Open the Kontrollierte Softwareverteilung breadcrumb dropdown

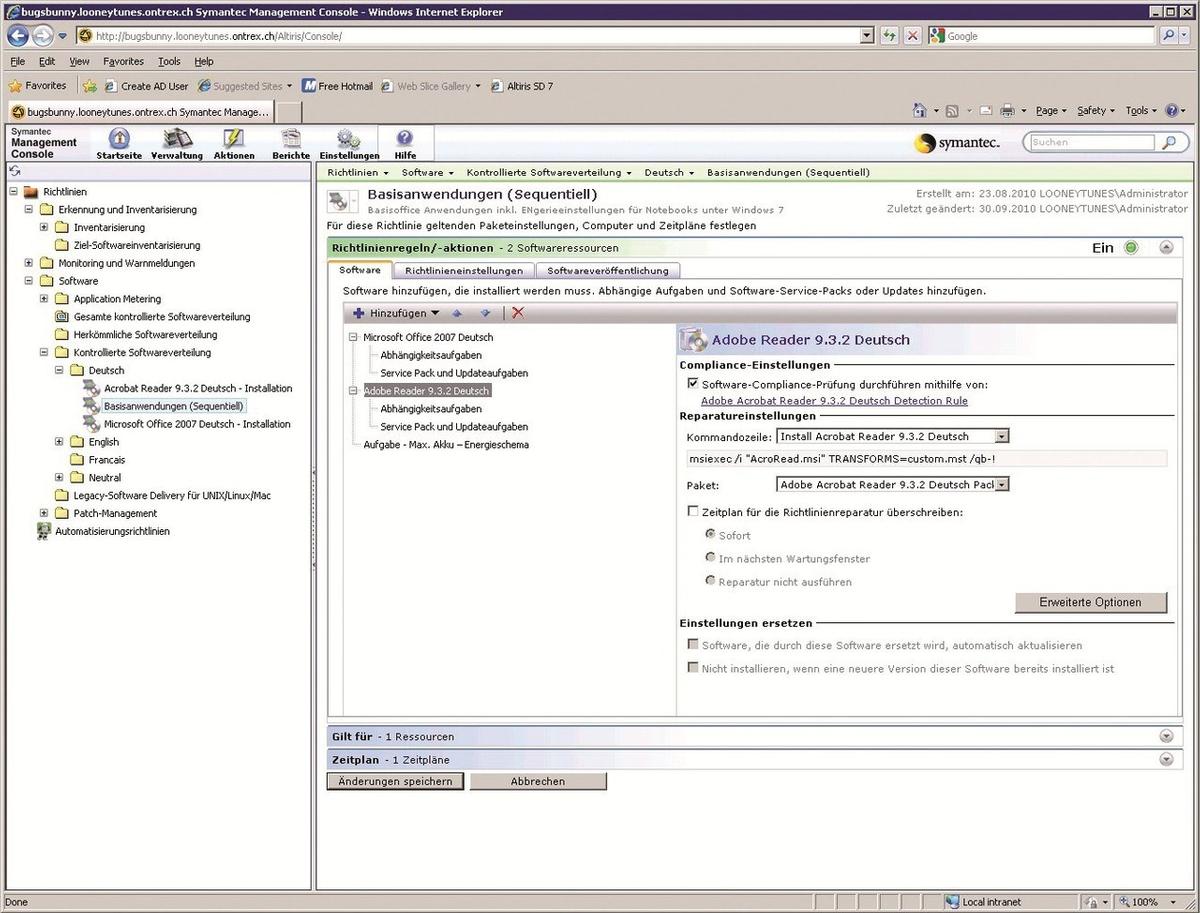630,173
